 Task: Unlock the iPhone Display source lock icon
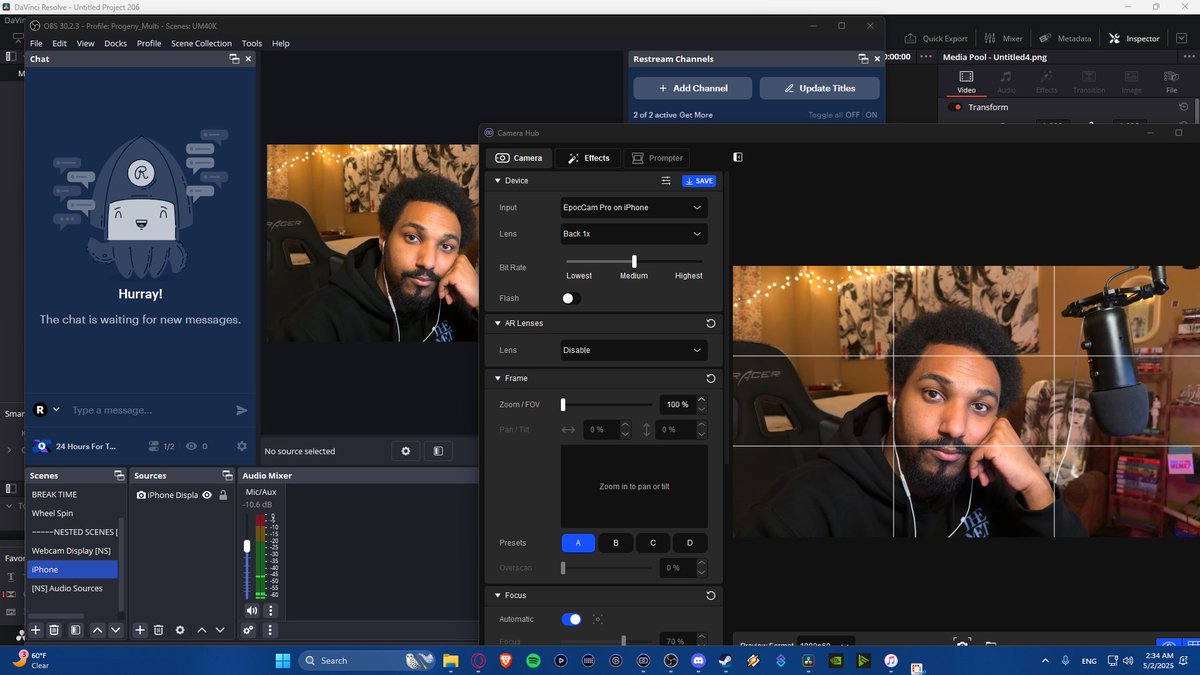[223, 495]
